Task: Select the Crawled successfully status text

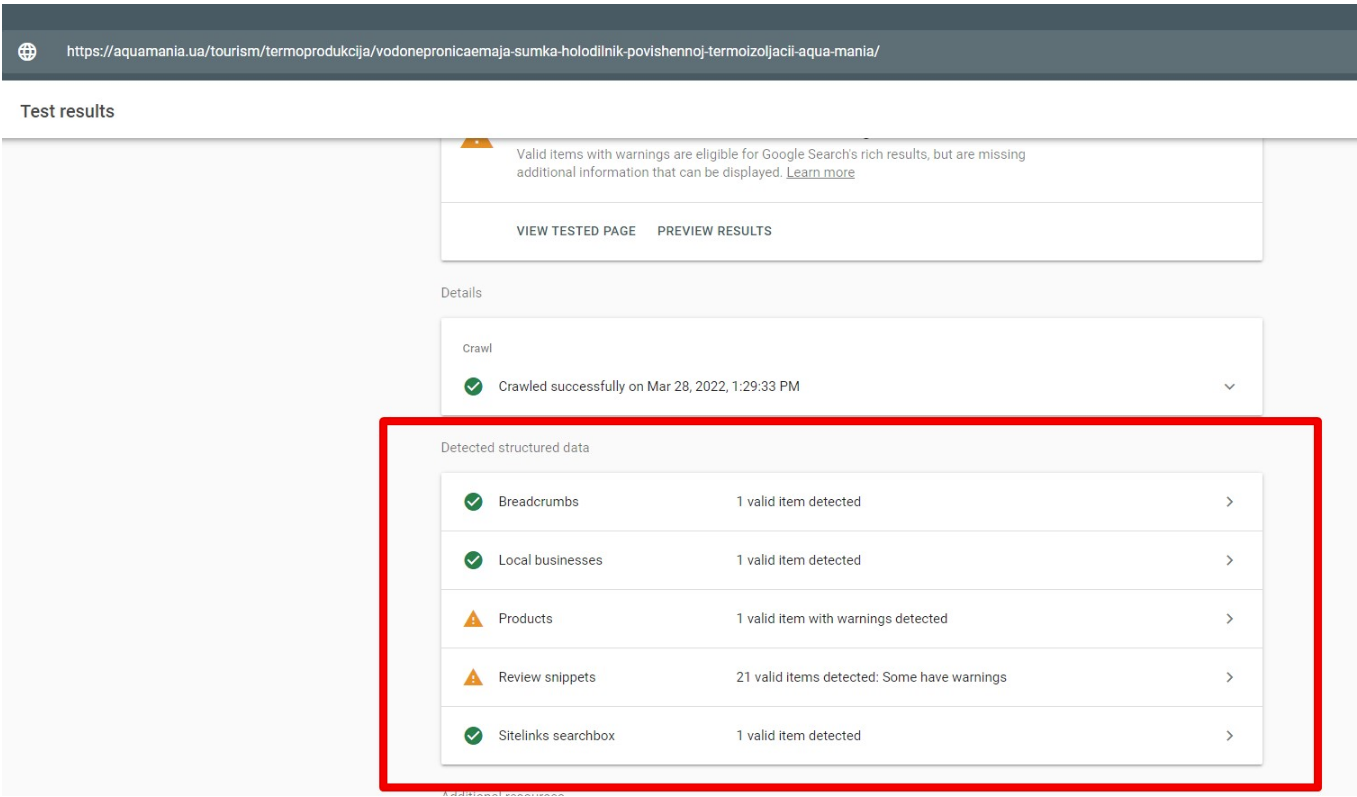Action: click(647, 386)
